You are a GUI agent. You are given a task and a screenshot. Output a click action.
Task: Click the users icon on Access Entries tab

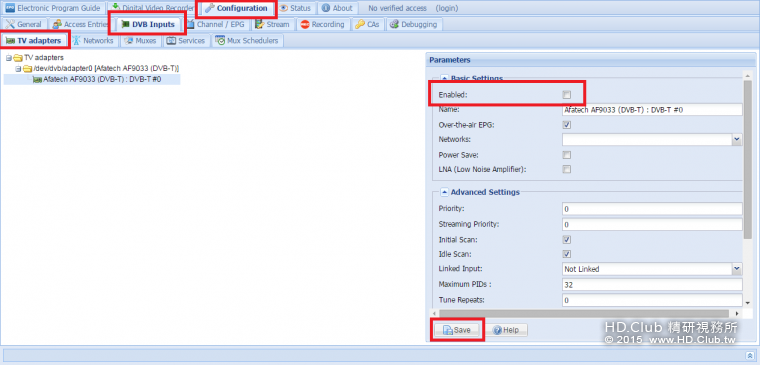point(57,24)
